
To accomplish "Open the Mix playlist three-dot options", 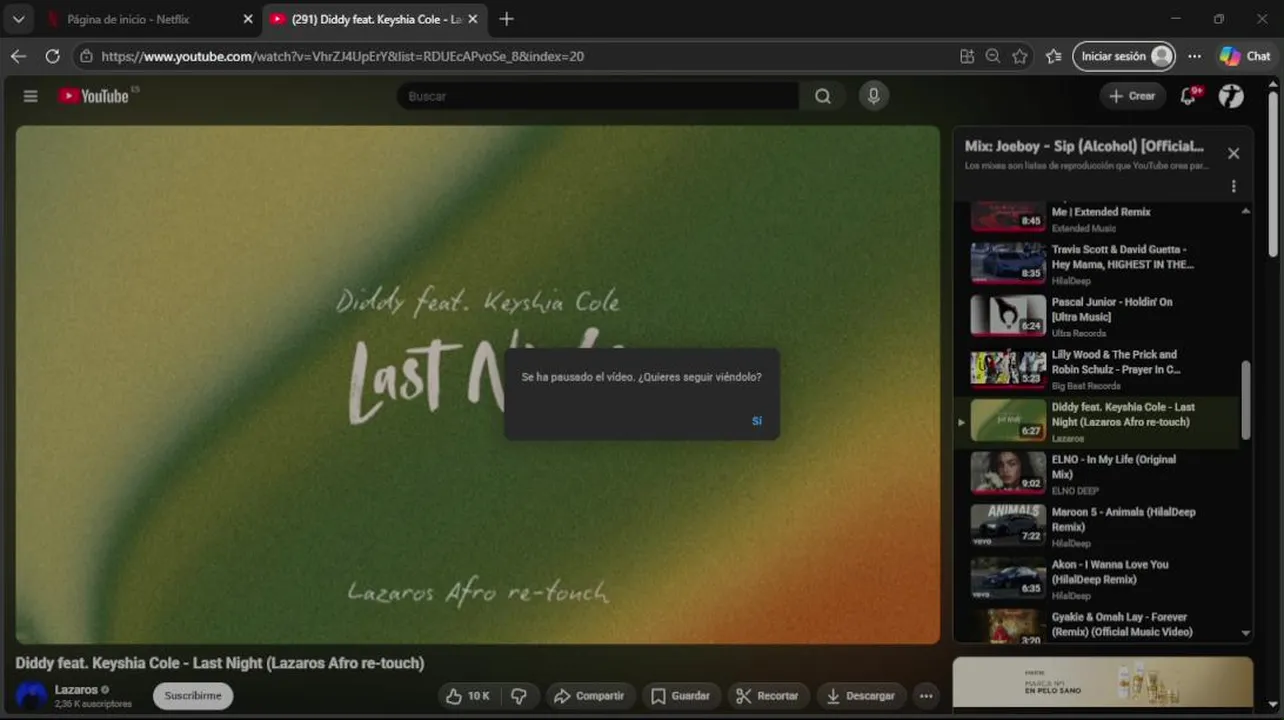I will click(1233, 186).
